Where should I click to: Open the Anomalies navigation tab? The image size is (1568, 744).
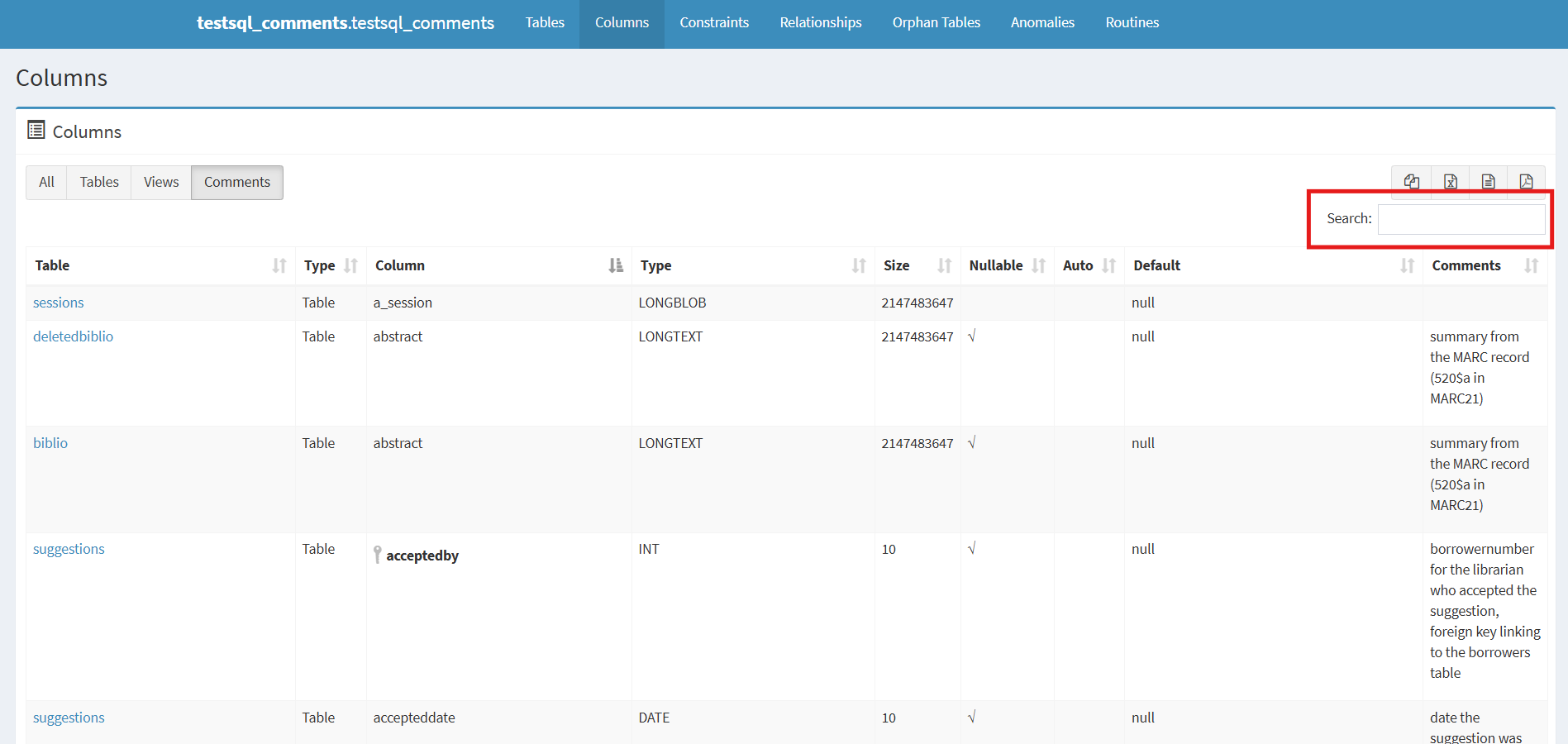click(x=1042, y=23)
